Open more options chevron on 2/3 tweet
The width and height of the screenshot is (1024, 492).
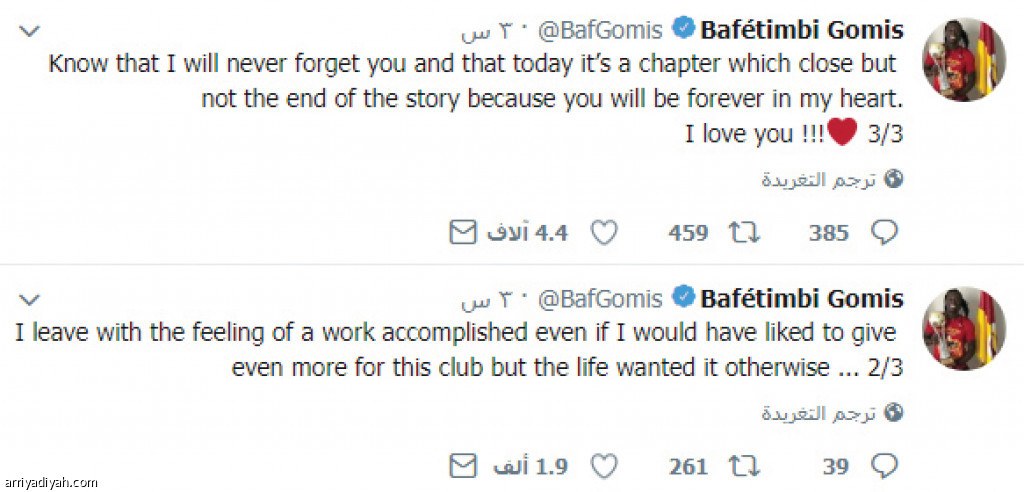[30, 298]
